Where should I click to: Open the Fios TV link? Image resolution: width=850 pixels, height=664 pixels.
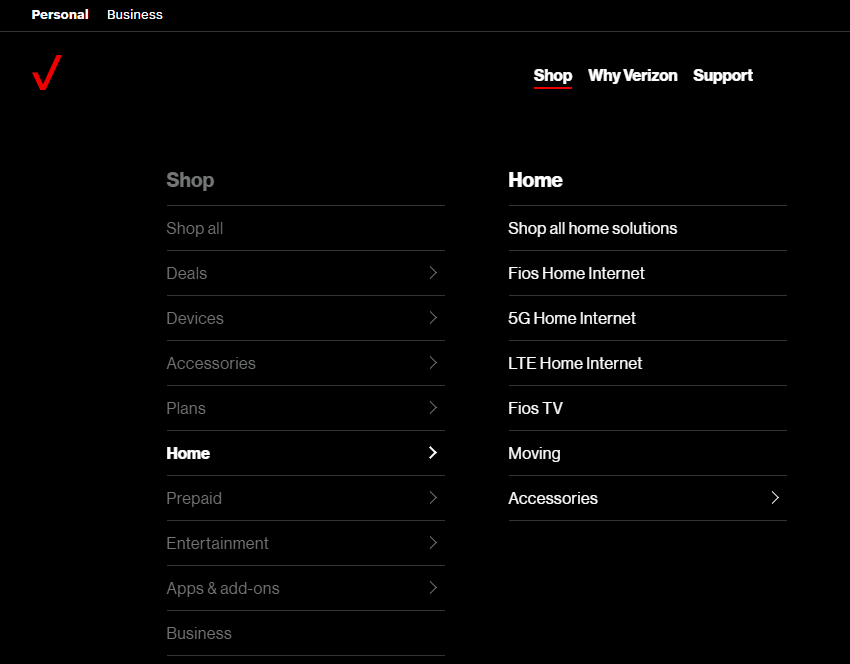(x=535, y=408)
